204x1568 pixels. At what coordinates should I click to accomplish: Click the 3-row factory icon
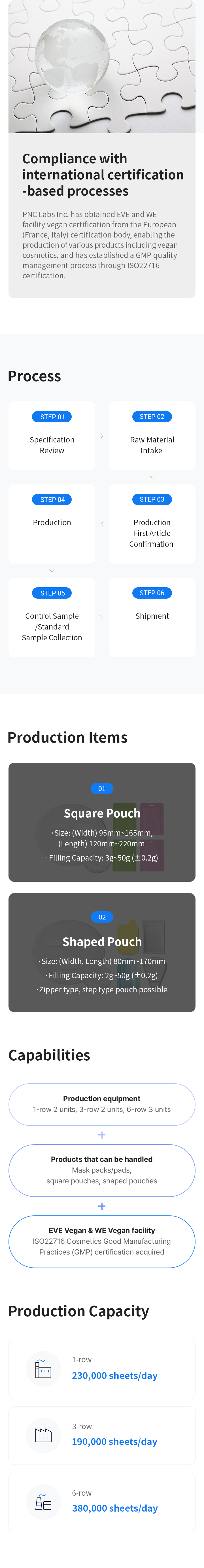coord(43,1435)
